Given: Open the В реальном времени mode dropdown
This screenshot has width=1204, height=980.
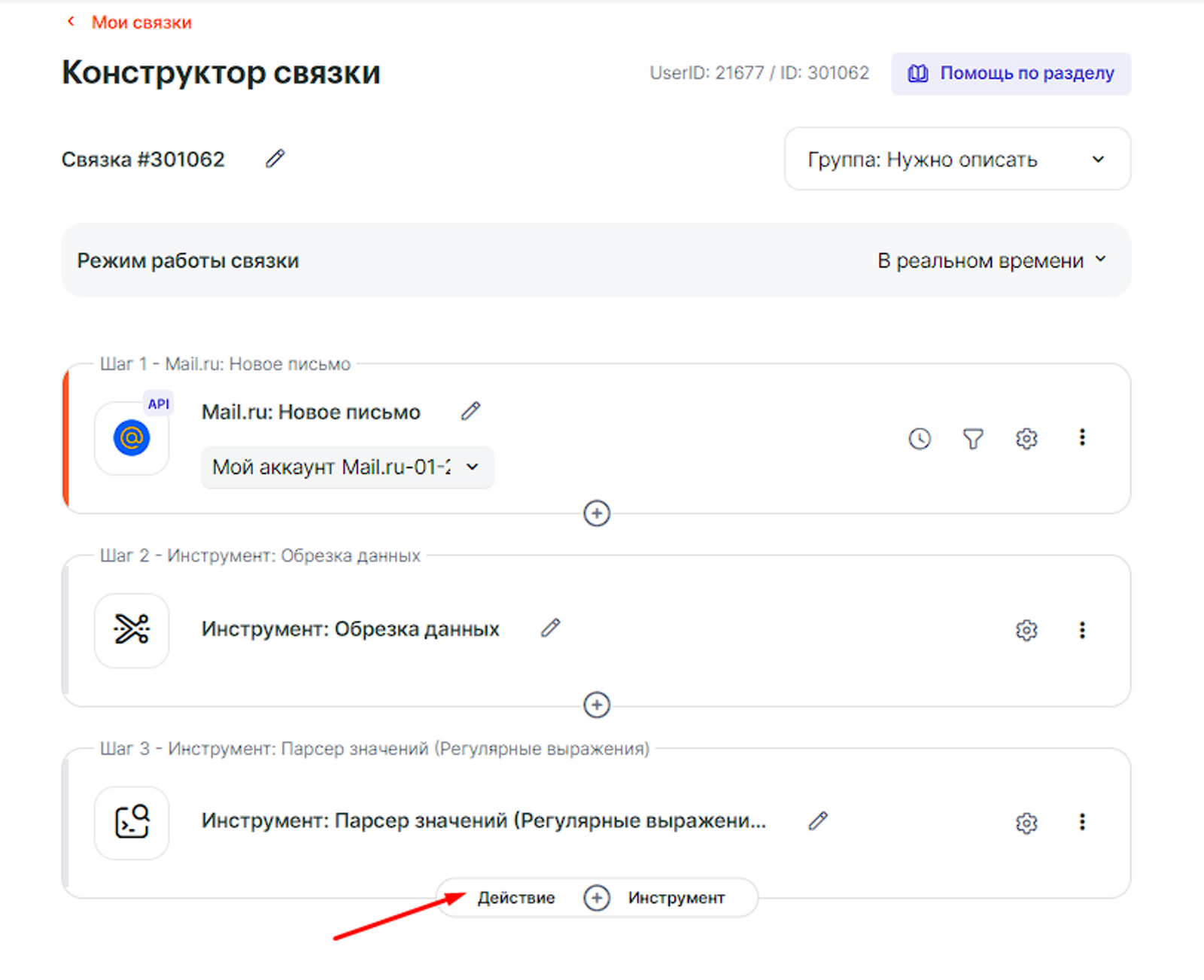Looking at the screenshot, I should [x=991, y=260].
